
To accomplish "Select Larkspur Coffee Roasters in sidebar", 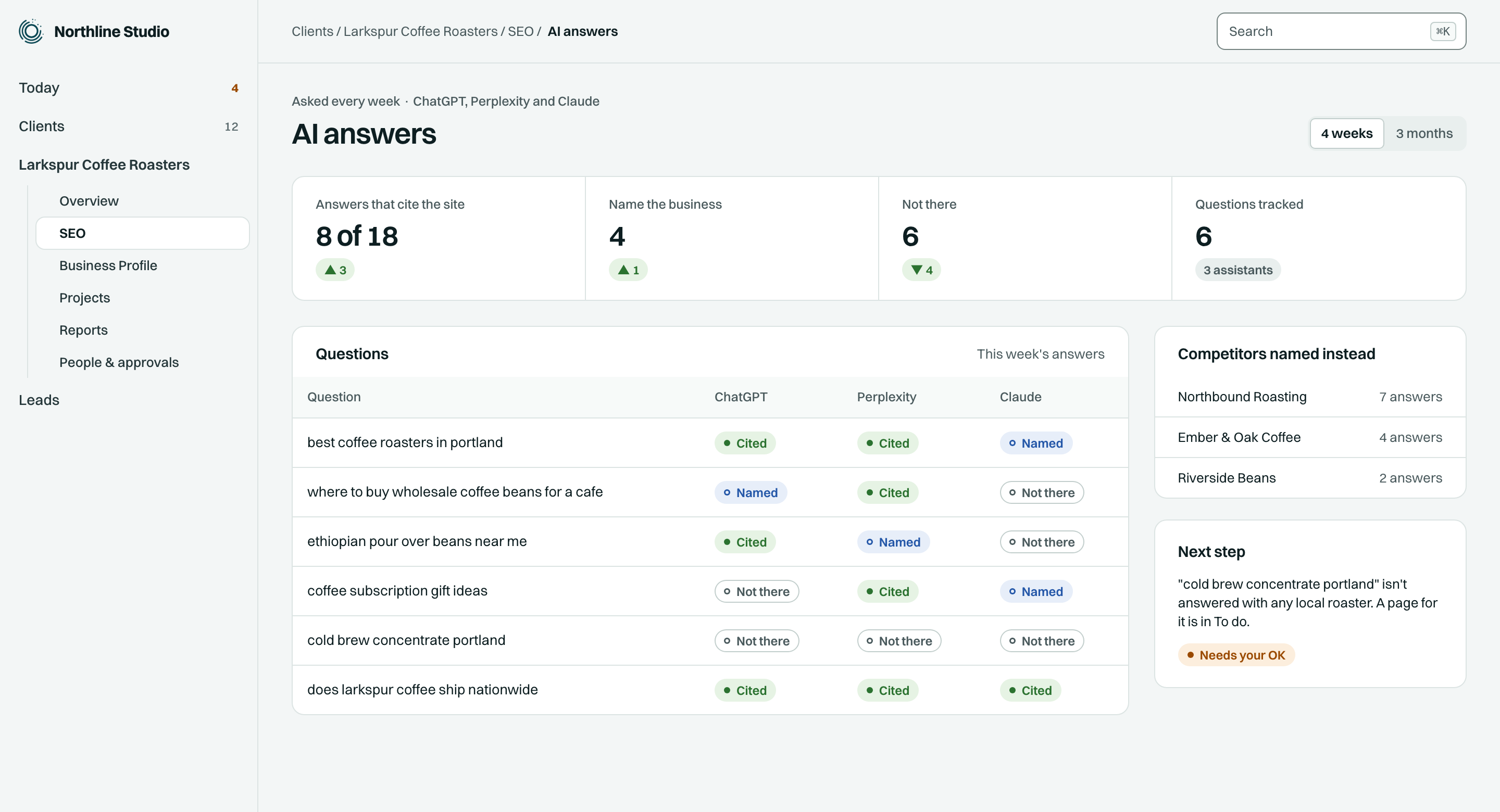I will pyautogui.click(x=104, y=164).
